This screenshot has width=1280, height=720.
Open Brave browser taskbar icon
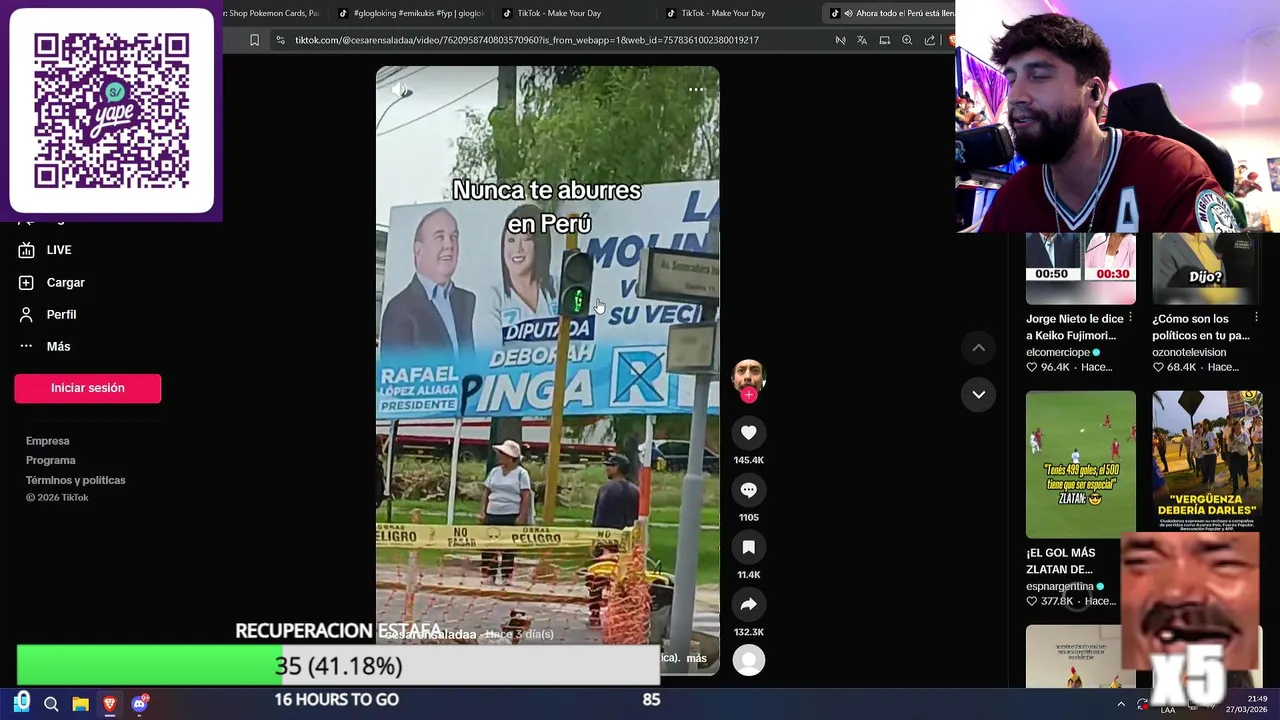[109, 704]
